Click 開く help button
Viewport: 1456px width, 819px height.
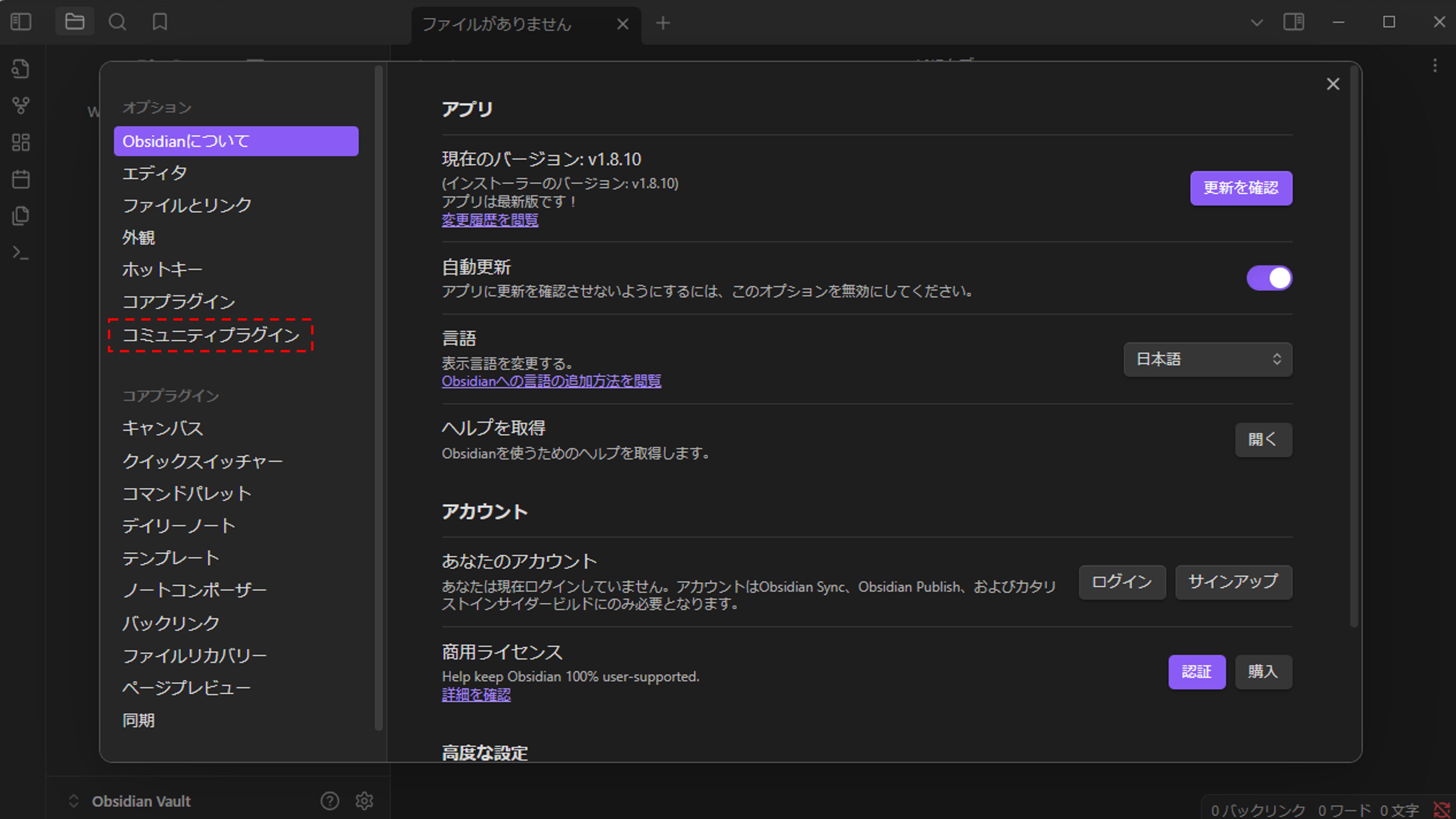[1263, 440]
